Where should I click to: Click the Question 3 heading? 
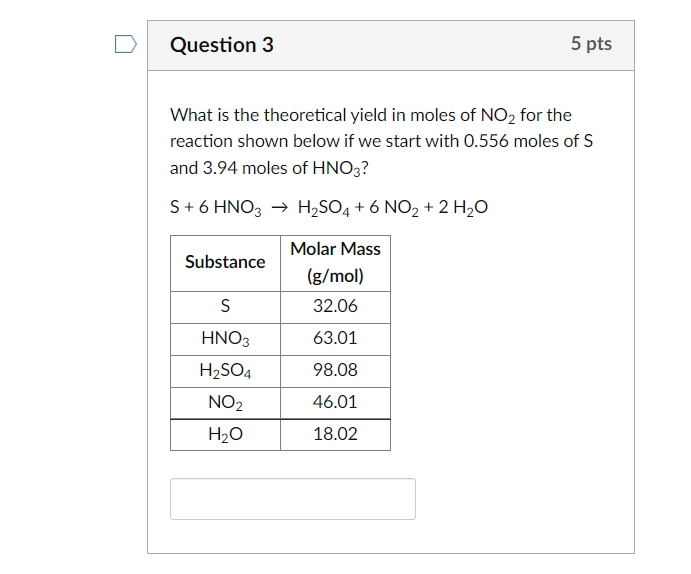[x=222, y=45]
